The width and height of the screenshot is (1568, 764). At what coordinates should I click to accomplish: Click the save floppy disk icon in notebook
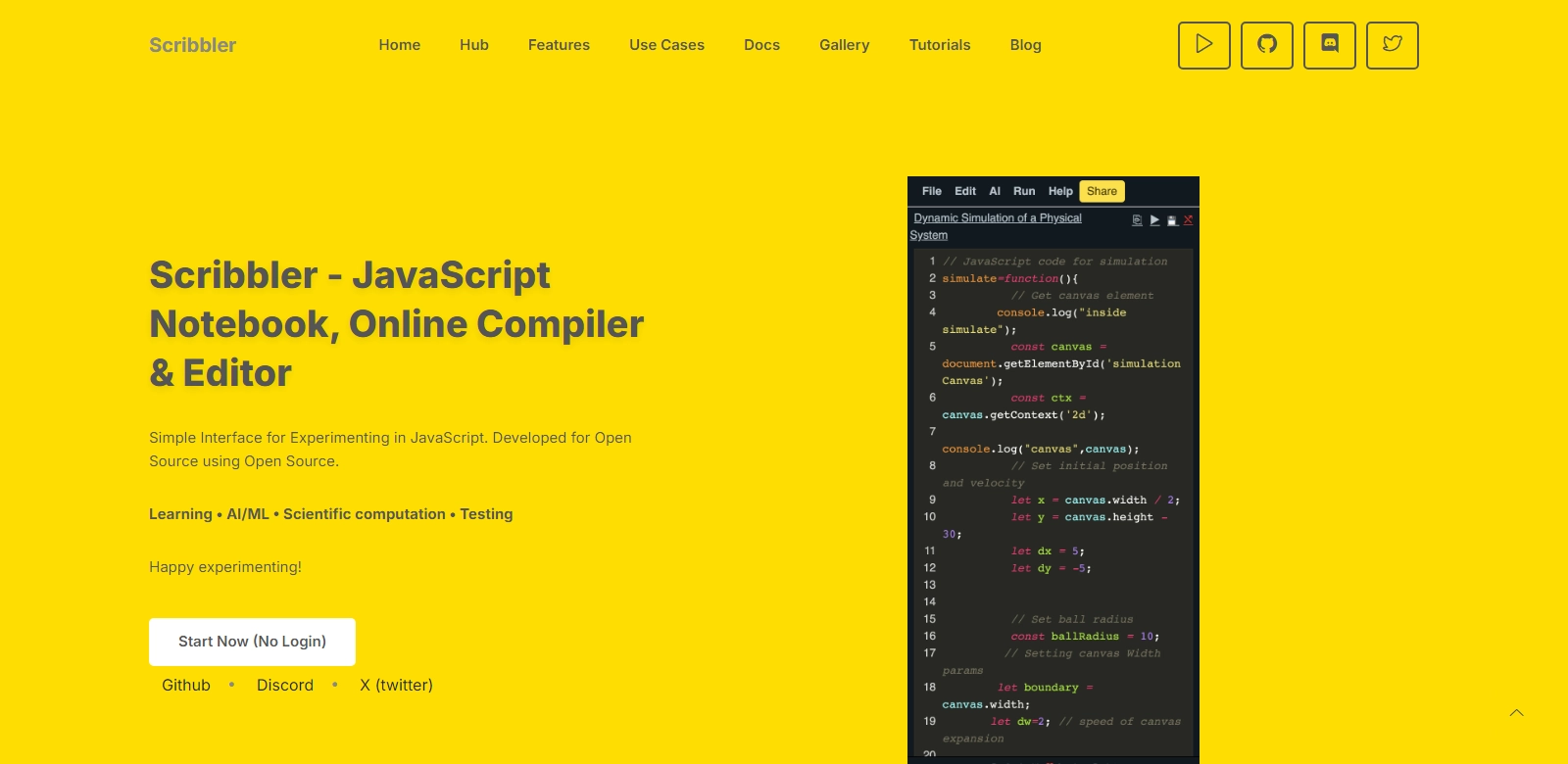[x=1171, y=220]
